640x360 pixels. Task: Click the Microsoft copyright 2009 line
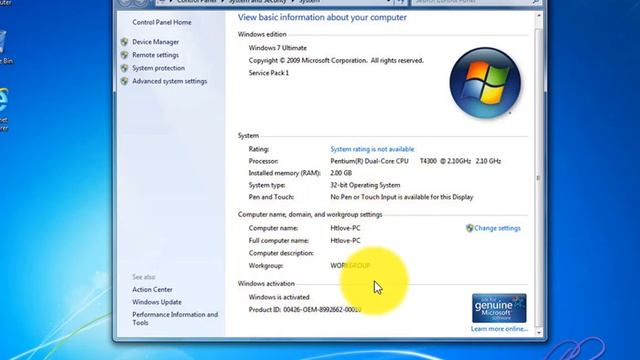tap(336, 60)
